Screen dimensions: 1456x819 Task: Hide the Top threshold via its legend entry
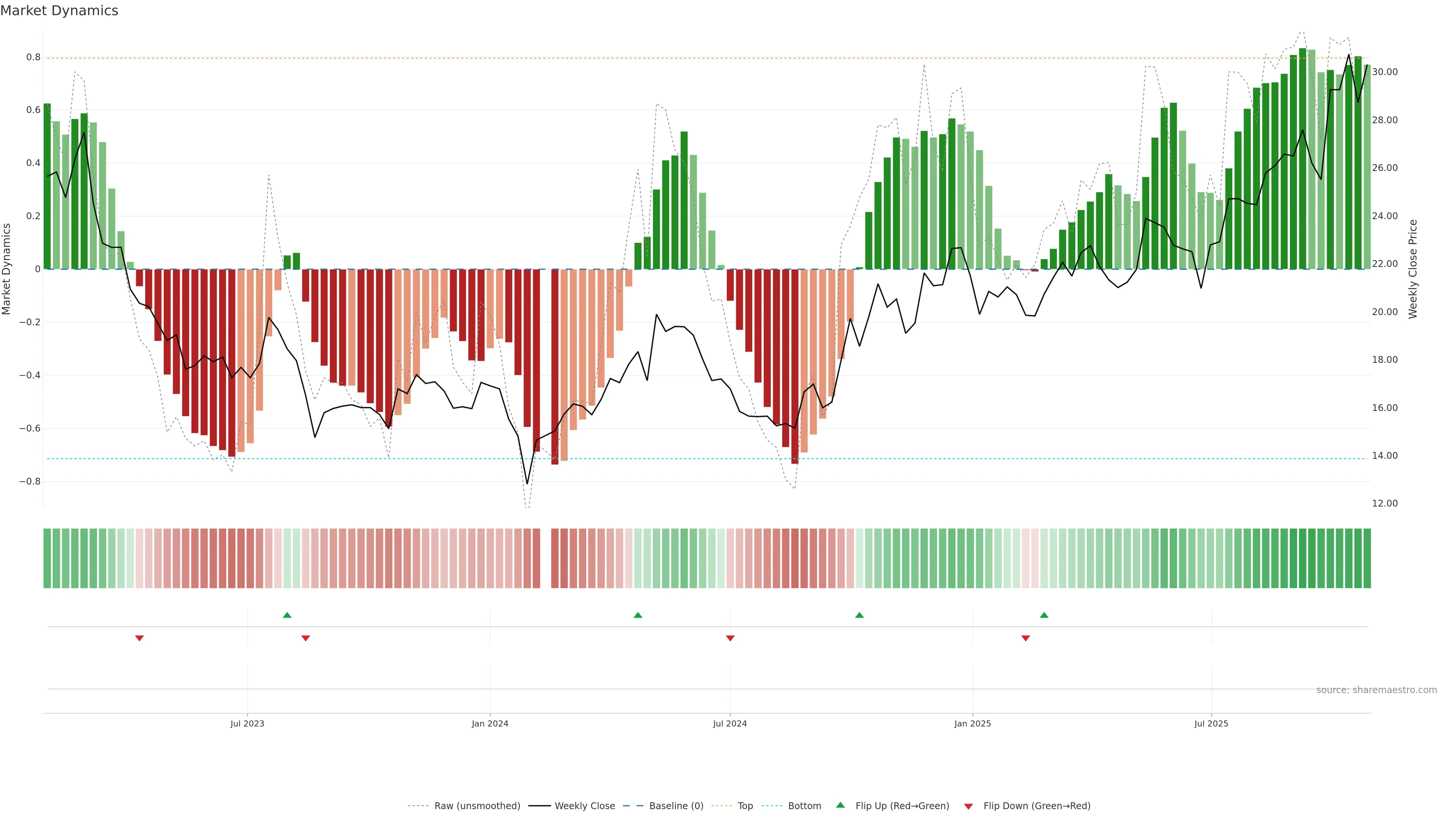[745, 806]
